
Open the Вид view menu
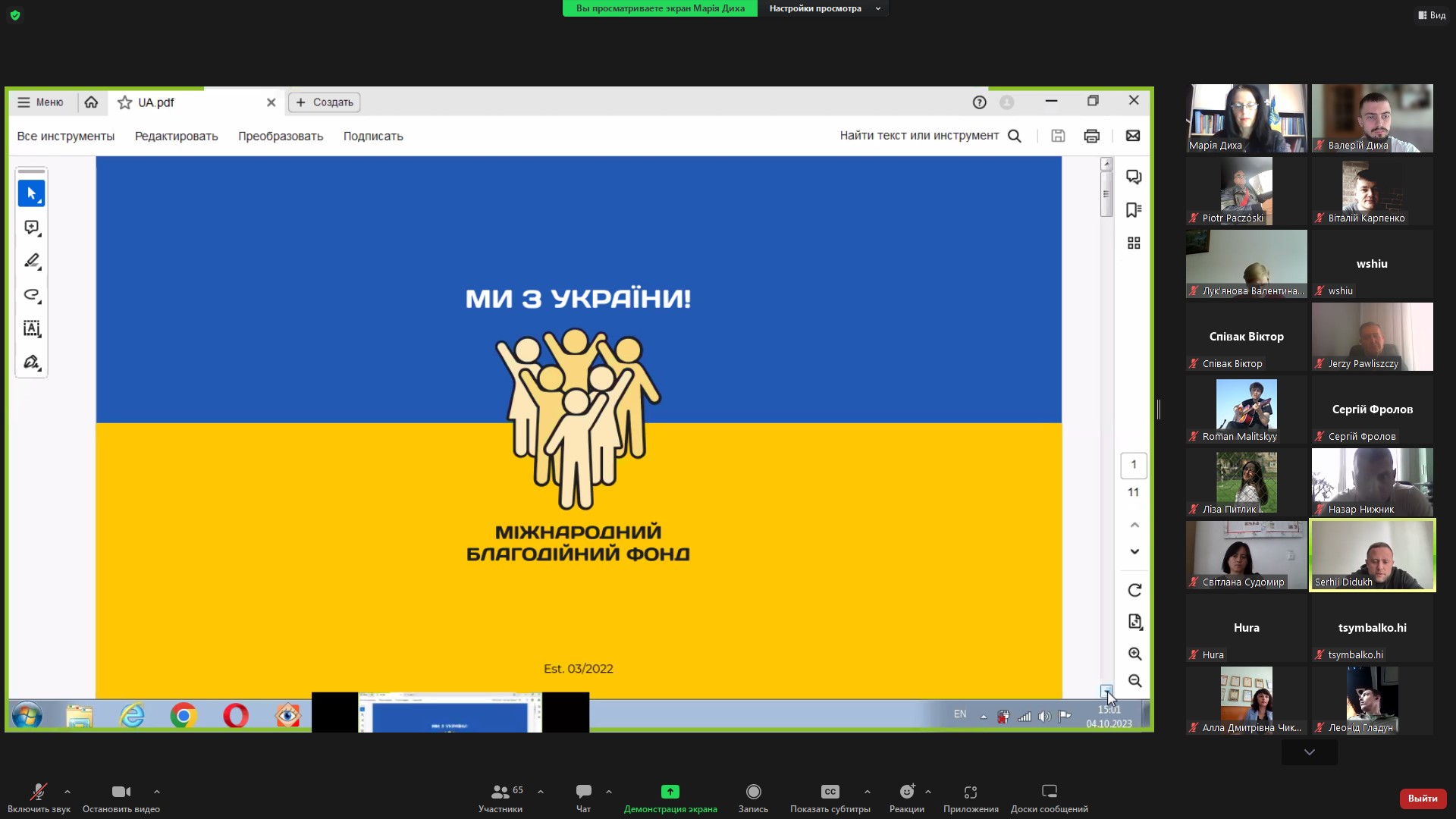pos(1432,15)
